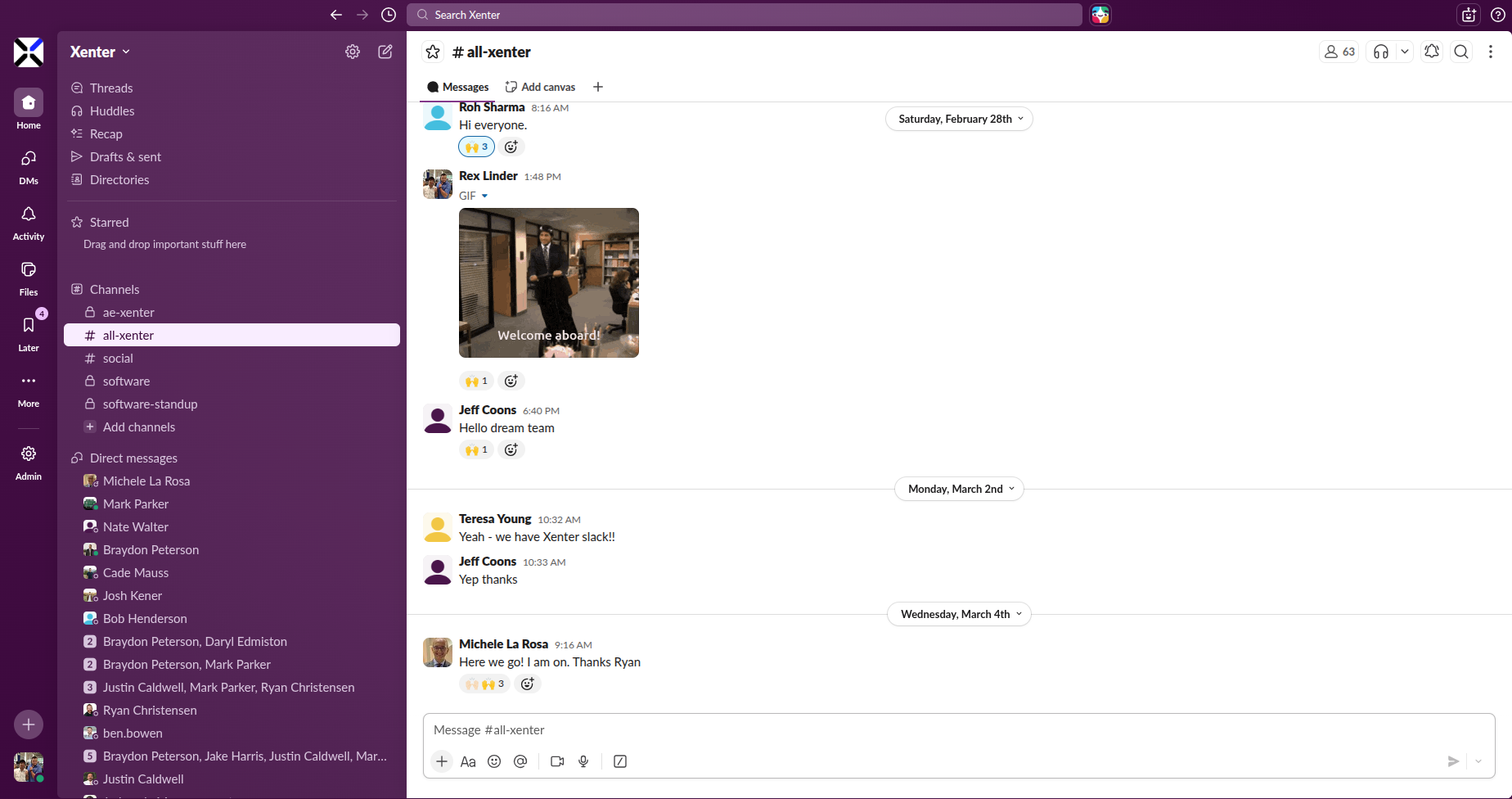Switch to the Messages tab
The image size is (1512, 799).
tap(457, 87)
